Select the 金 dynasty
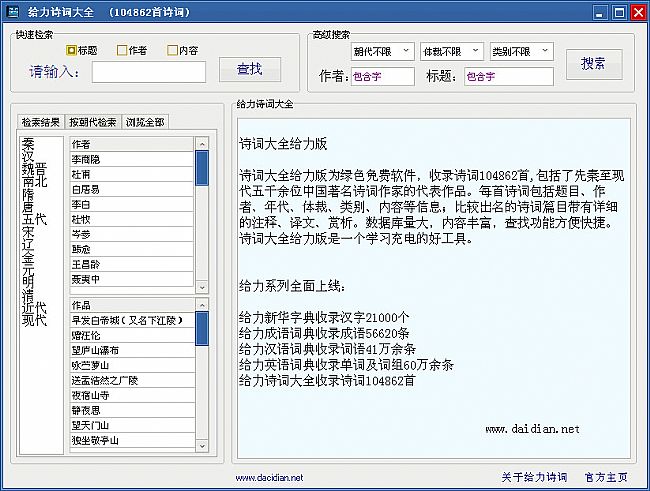 (x=28, y=257)
